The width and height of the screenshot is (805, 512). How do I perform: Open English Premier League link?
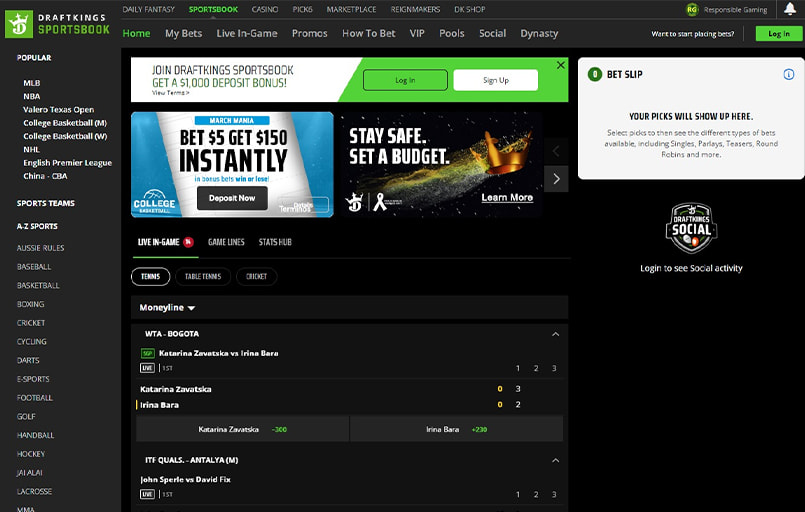(67, 163)
